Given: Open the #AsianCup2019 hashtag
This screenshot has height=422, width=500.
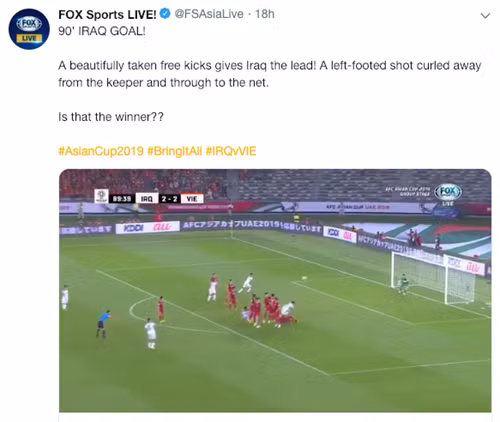Looking at the screenshot, I should (101, 151).
